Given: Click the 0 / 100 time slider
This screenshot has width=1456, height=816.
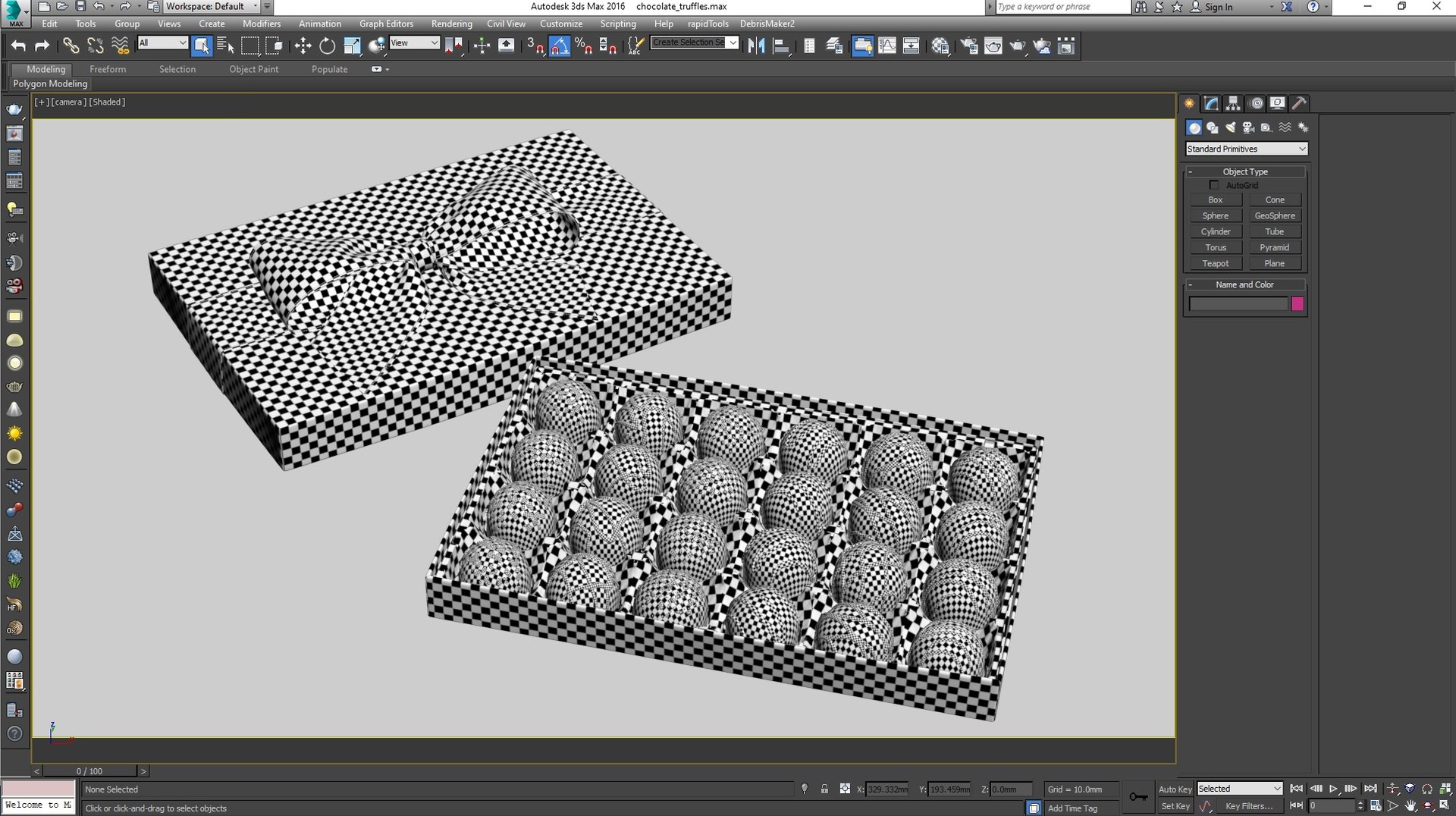Looking at the screenshot, I should click(89, 771).
